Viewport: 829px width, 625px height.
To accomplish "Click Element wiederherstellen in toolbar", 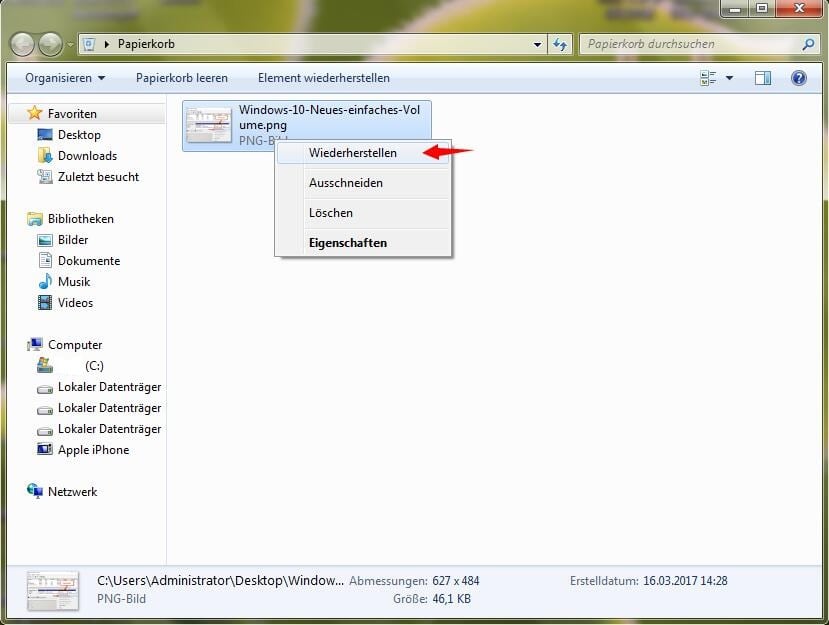I will click(323, 78).
